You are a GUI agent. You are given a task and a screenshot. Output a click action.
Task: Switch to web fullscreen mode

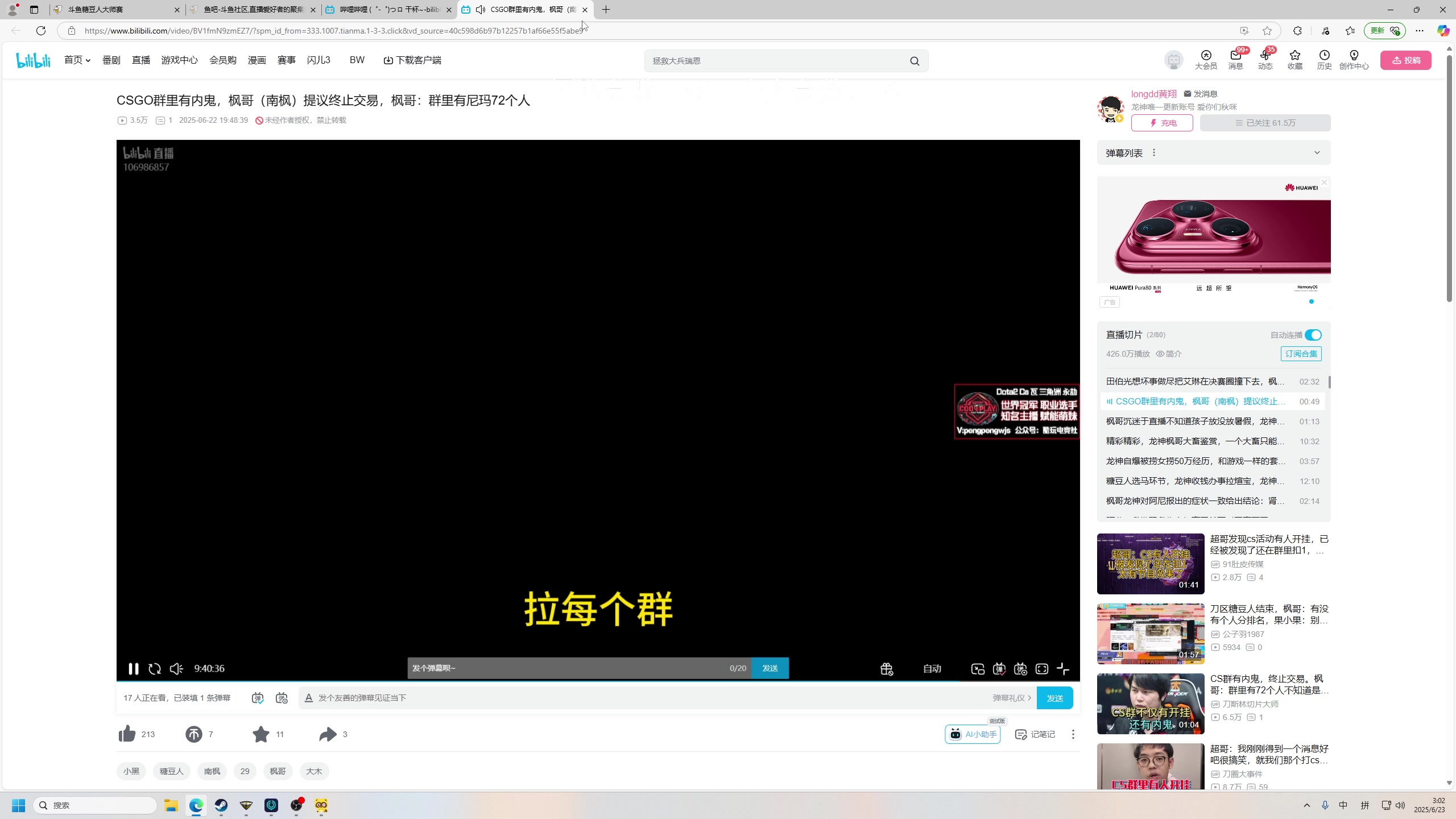(x=1042, y=669)
